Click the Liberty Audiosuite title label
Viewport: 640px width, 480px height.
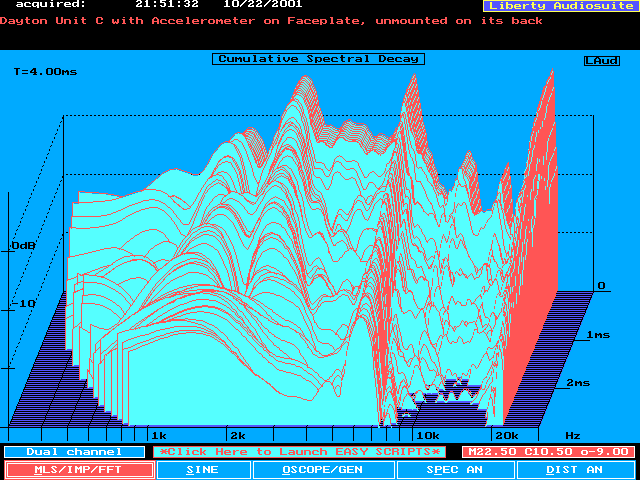[x=559, y=6]
